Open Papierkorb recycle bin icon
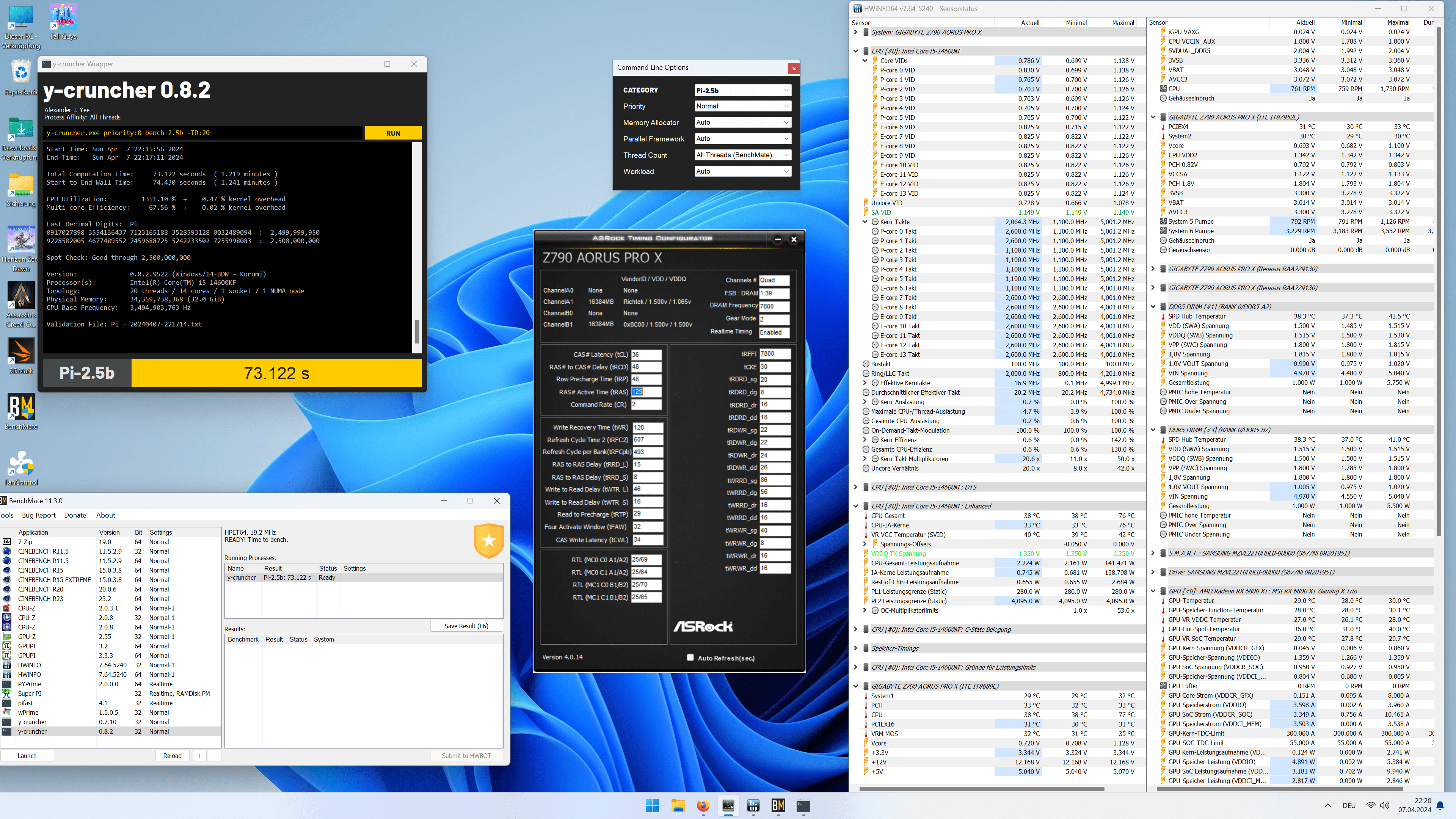 coord(21,77)
